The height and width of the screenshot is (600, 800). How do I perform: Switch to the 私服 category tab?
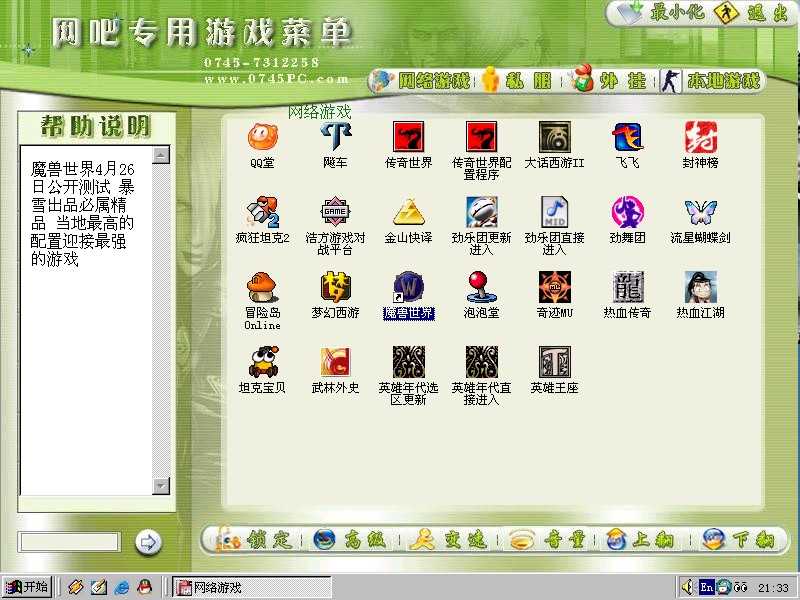[518, 81]
